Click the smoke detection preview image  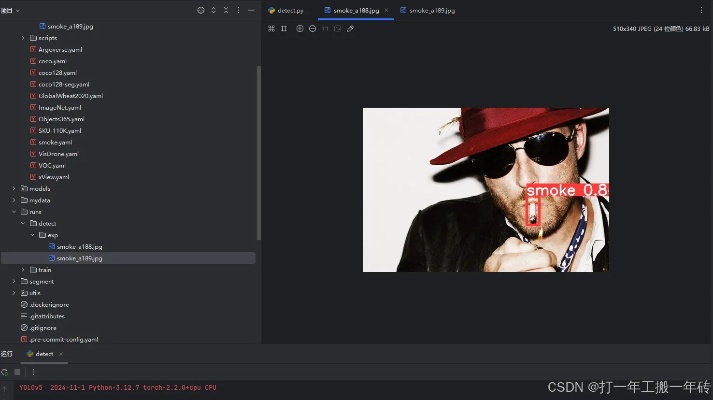tap(486, 190)
